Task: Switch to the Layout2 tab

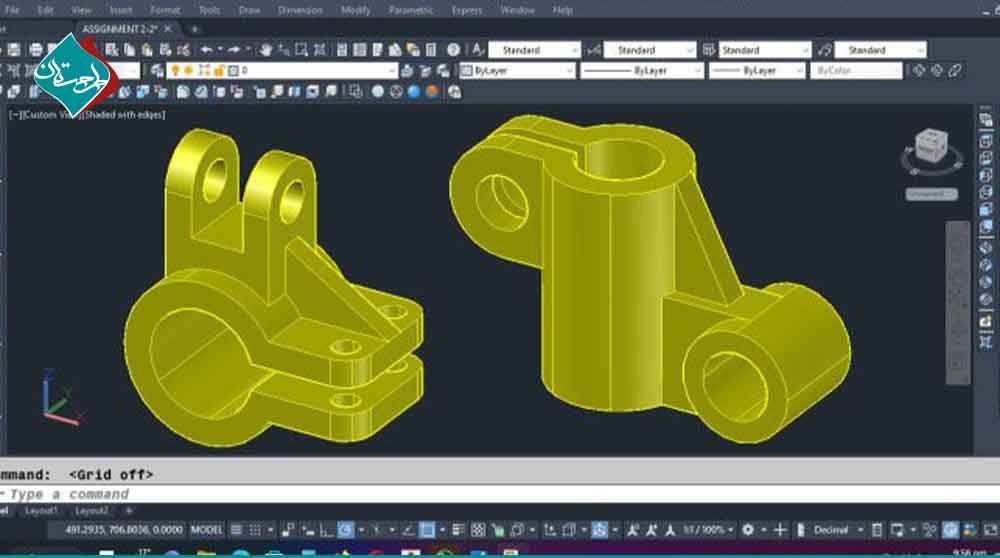Action: click(x=91, y=511)
